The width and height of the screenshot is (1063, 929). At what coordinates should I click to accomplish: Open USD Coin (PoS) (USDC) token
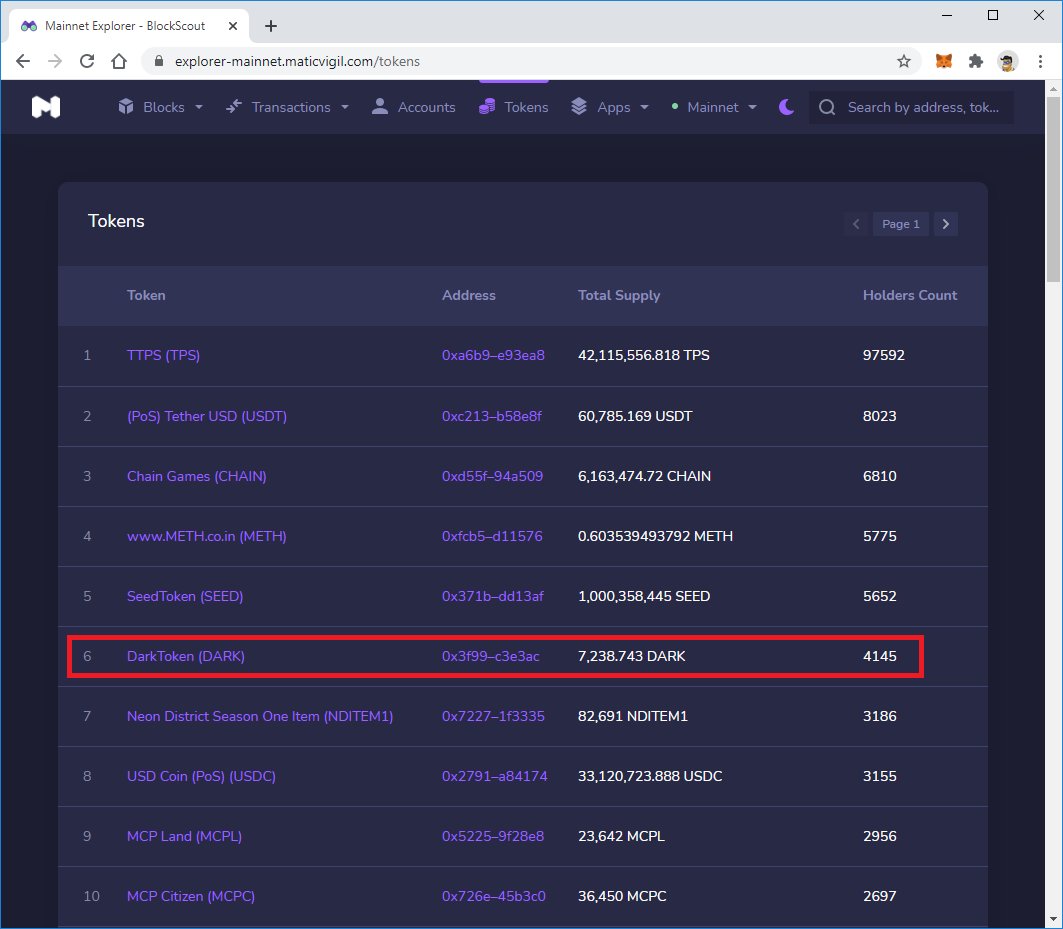pyautogui.click(x=201, y=776)
